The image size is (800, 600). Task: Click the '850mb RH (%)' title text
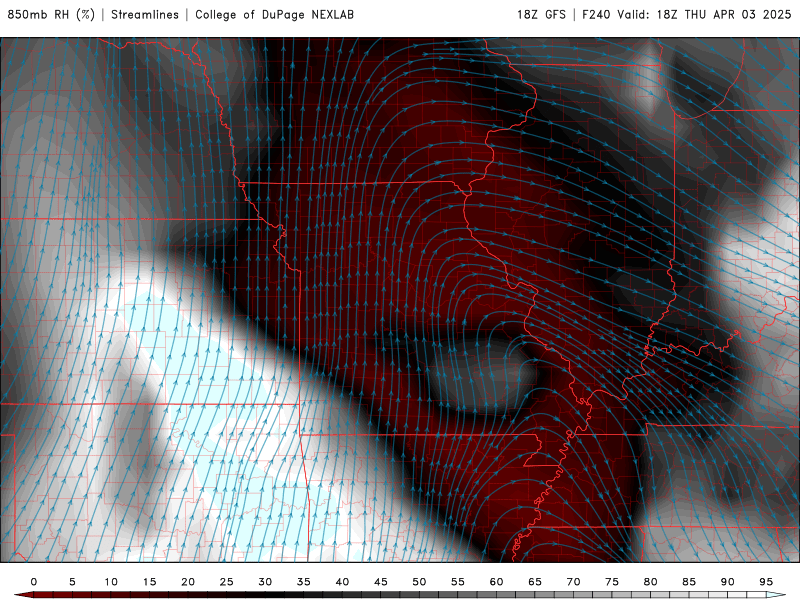click(51, 15)
